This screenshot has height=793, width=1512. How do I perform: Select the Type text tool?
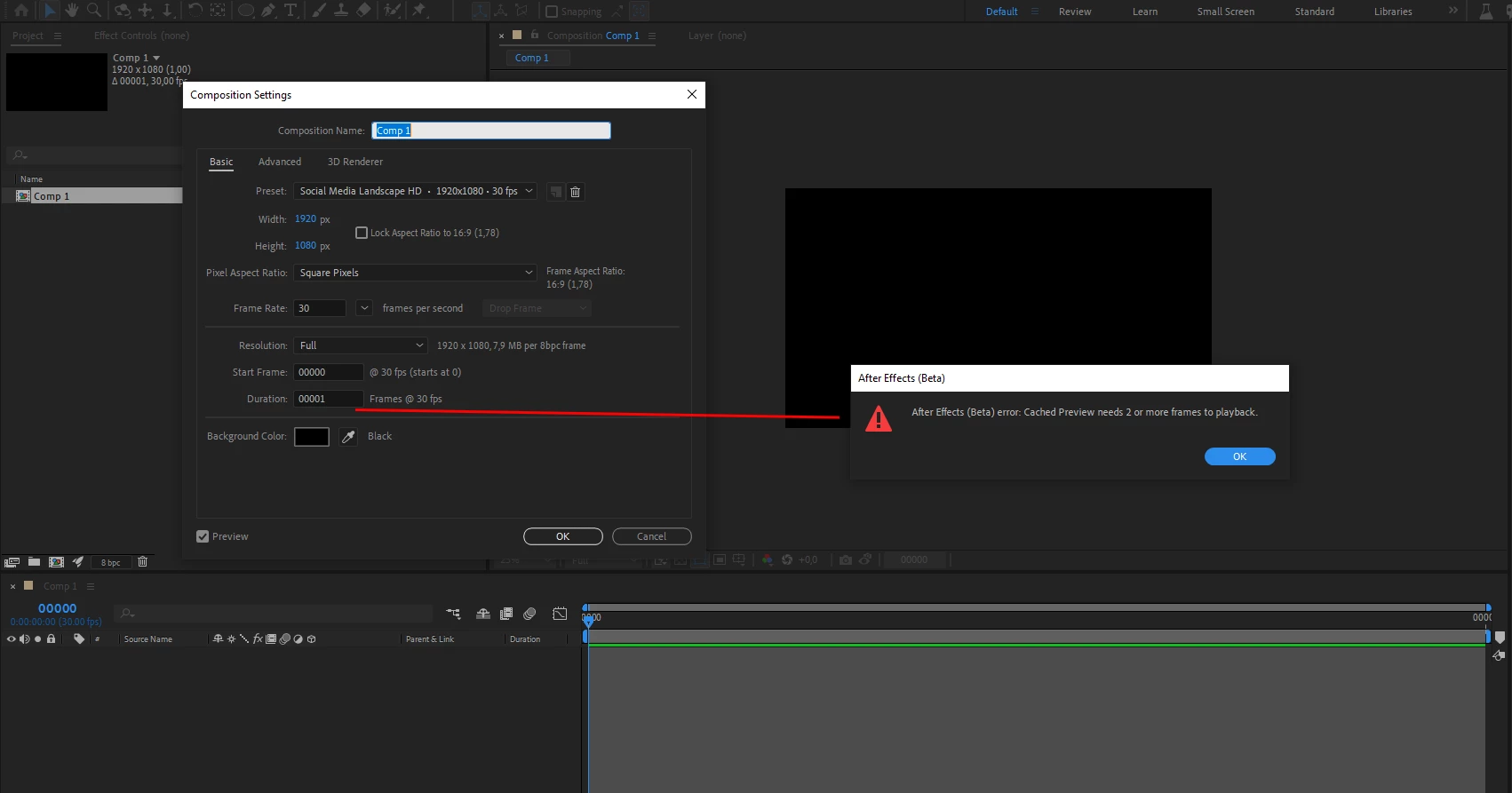tap(290, 11)
